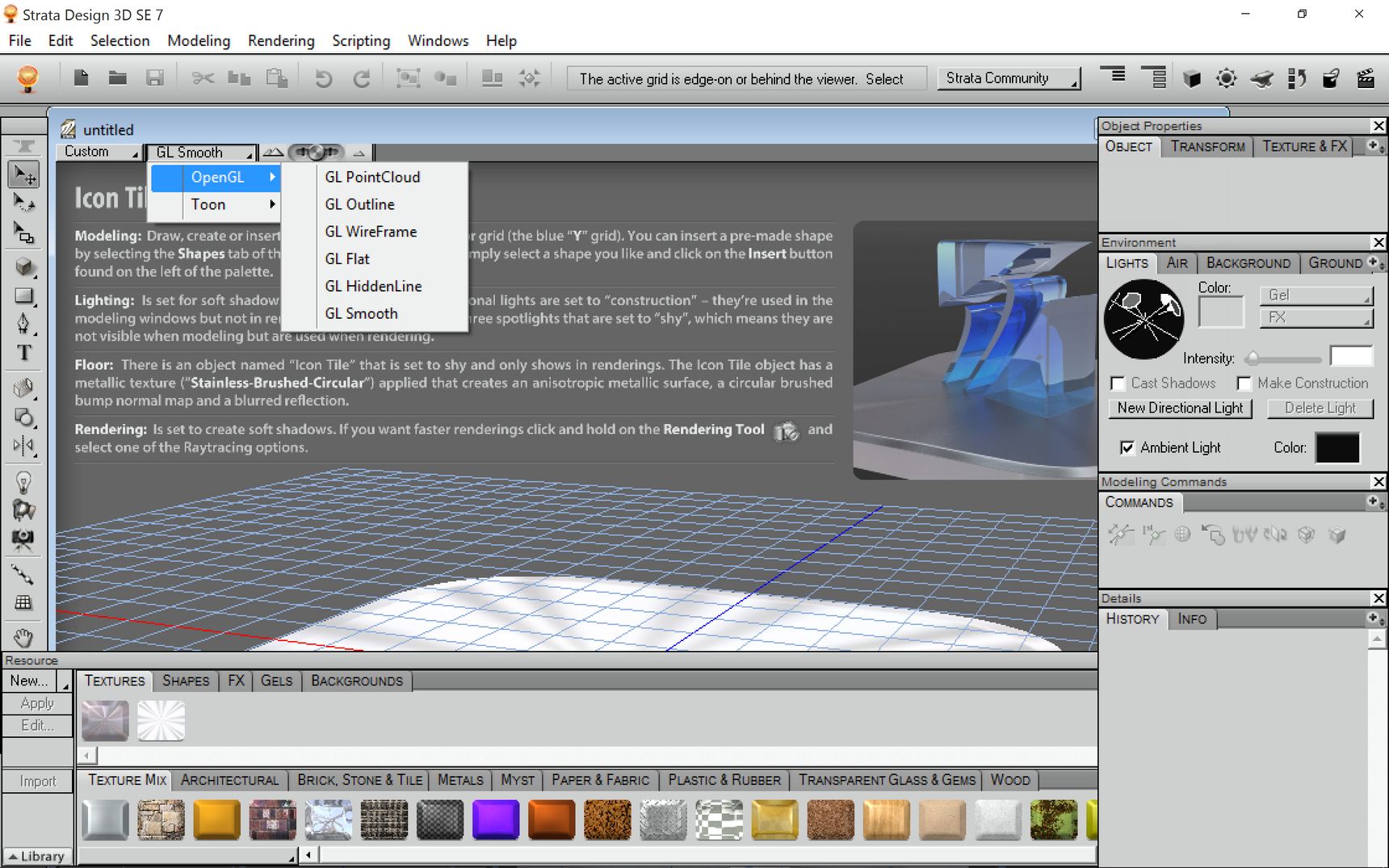
Task: Click the Ambient Light black color swatch
Action: click(x=1337, y=448)
